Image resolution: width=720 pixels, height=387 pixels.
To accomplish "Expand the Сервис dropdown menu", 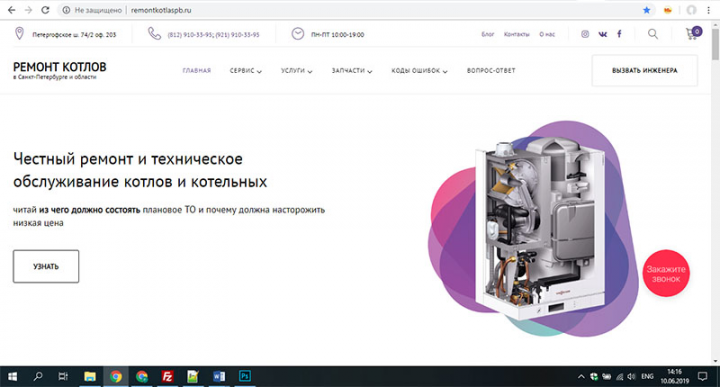I will (246, 71).
